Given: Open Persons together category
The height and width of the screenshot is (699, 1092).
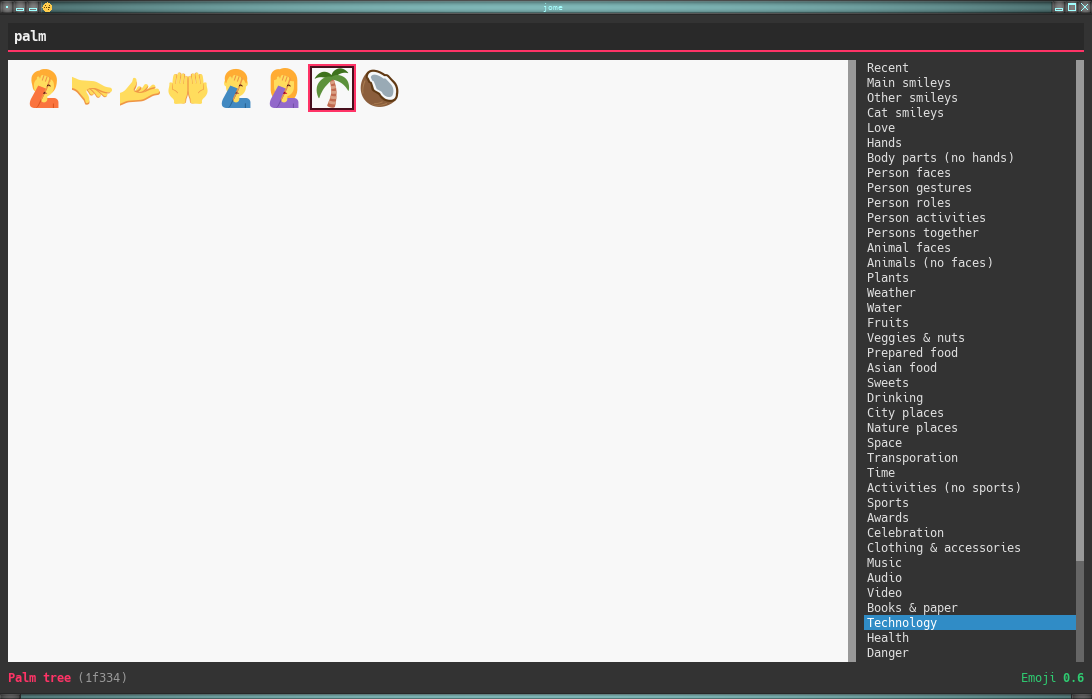Looking at the screenshot, I should click(x=969, y=233).
